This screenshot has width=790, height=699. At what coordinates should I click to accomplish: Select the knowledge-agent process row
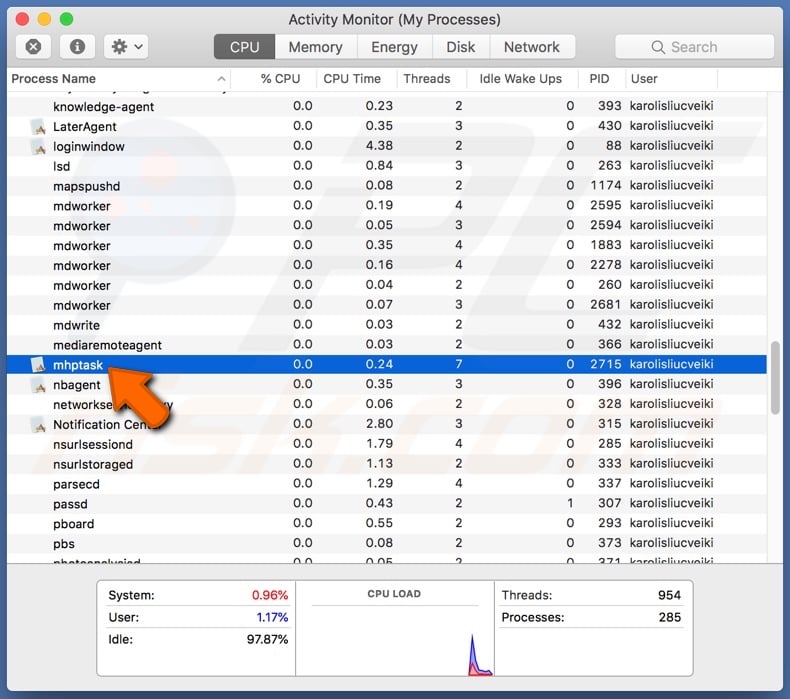387,106
